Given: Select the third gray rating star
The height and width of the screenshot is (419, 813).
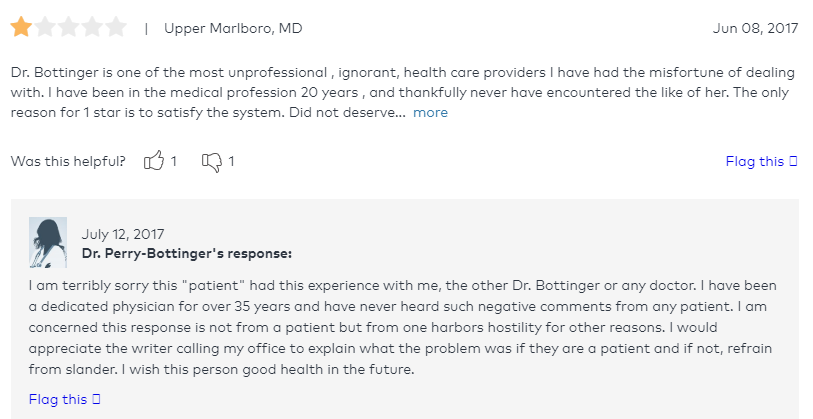Looking at the screenshot, I should (68, 27).
